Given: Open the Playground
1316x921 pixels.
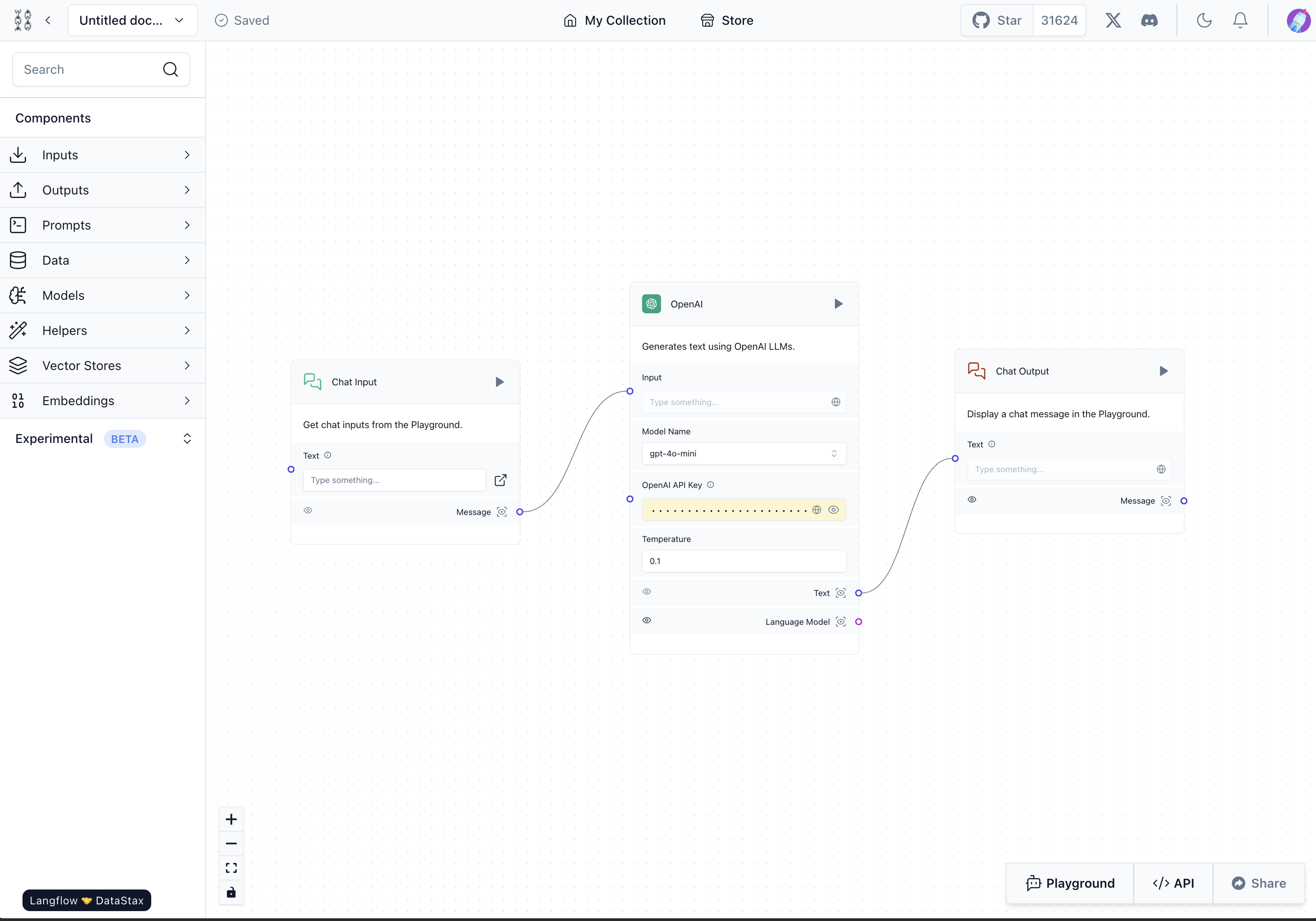Looking at the screenshot, I should tap(1070, 883).
